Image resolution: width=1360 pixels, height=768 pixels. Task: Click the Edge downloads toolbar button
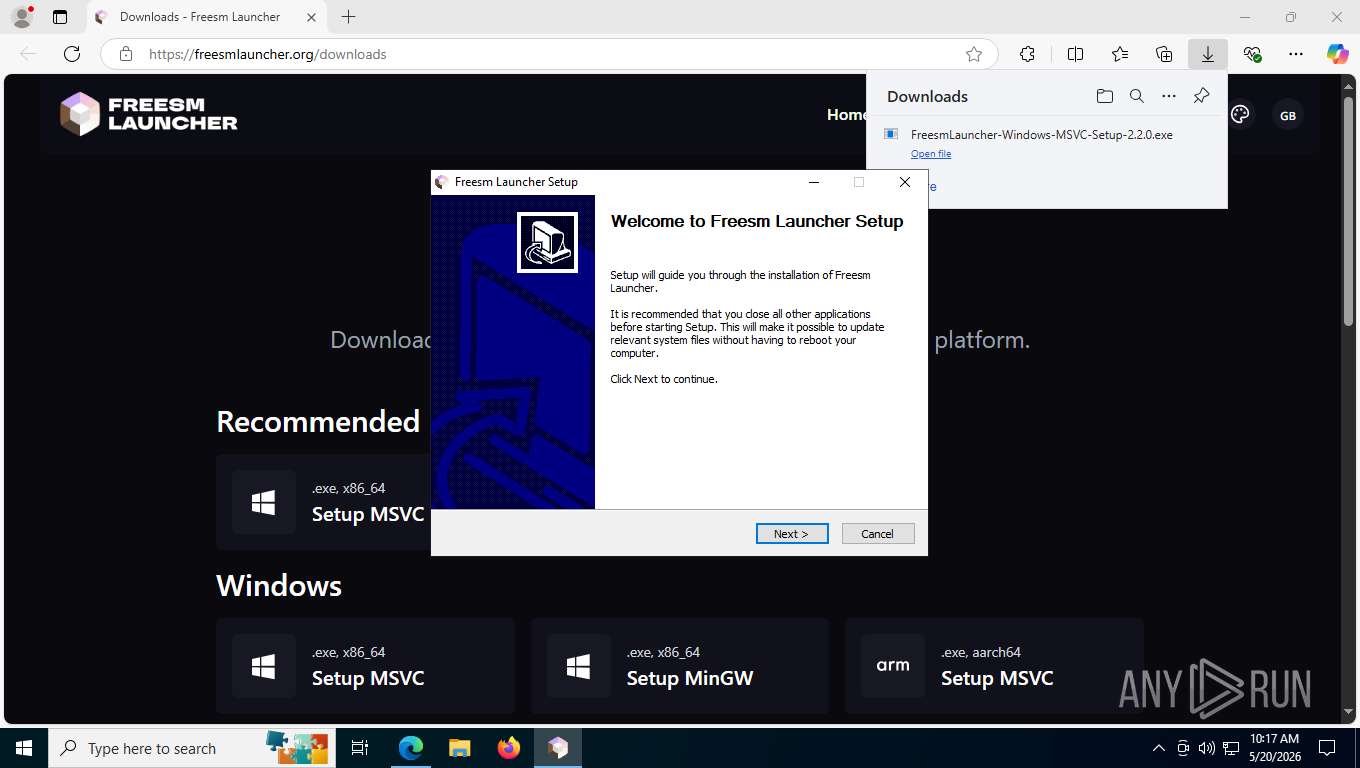tap(1208, 54)
